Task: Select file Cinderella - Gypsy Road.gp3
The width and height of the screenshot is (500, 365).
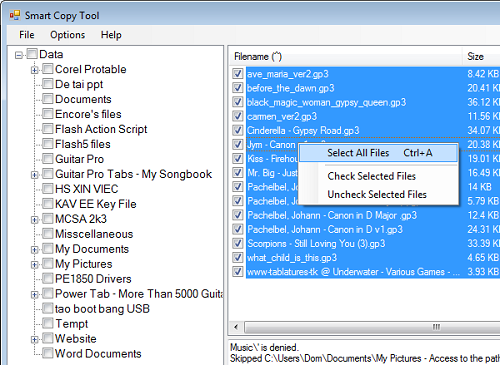Action: (303, 130)
